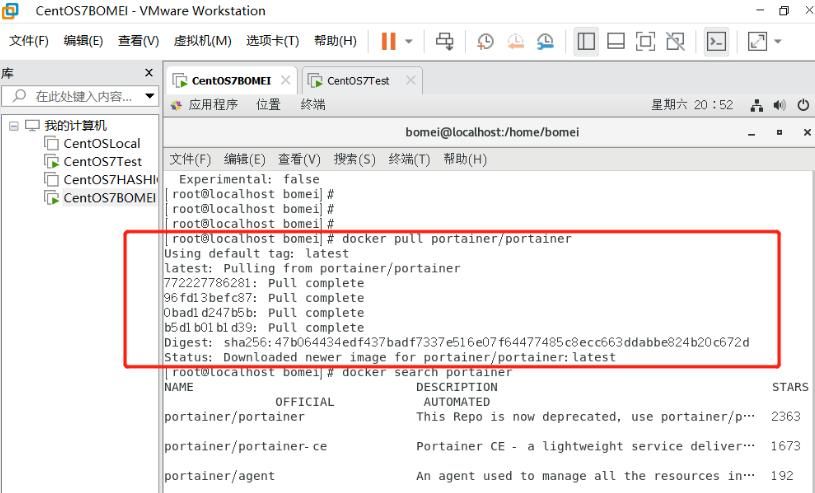The image size is (815, 493).
Task: Close the 库 library panel
Action: click(x=149, y=73)
